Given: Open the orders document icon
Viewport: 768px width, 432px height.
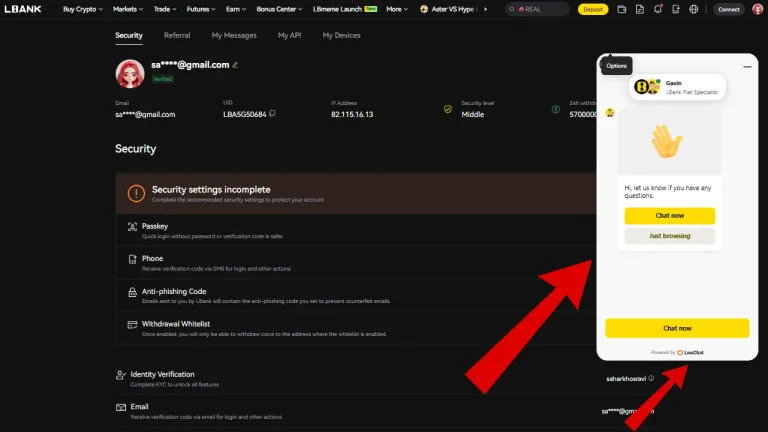Looking at the screenshot, I should pyautogui.click(x=640, y=9).
